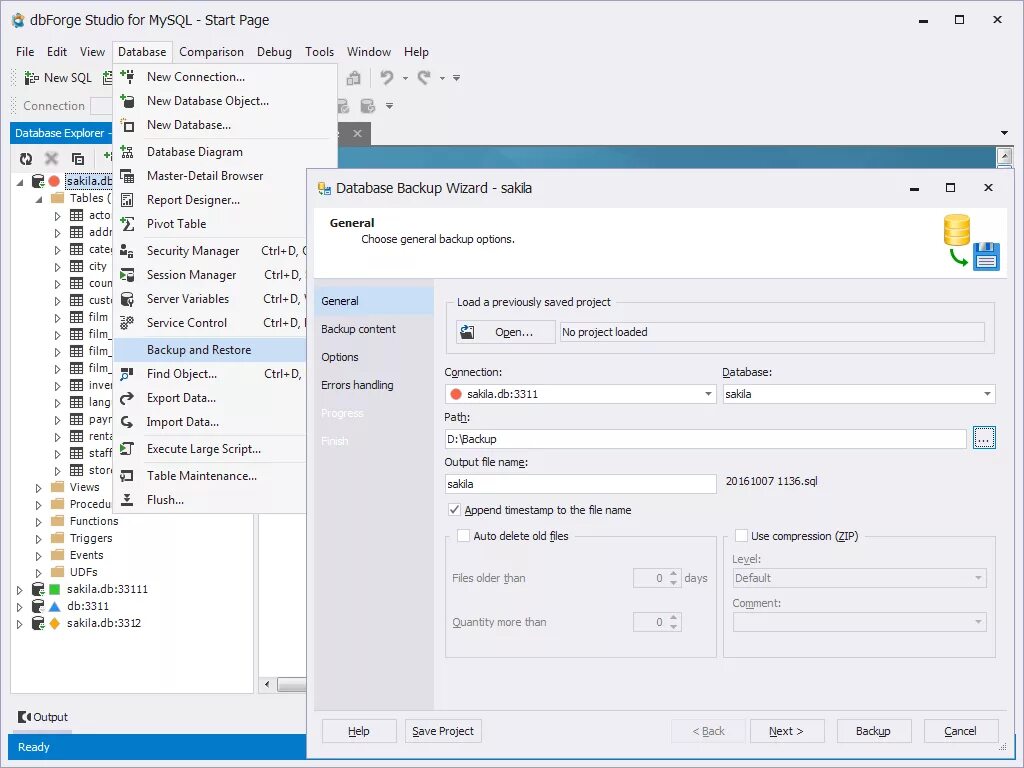Click the Output panel icon
The width and height of the screenshot is (1024, 768).
click(x=24, y=717)
